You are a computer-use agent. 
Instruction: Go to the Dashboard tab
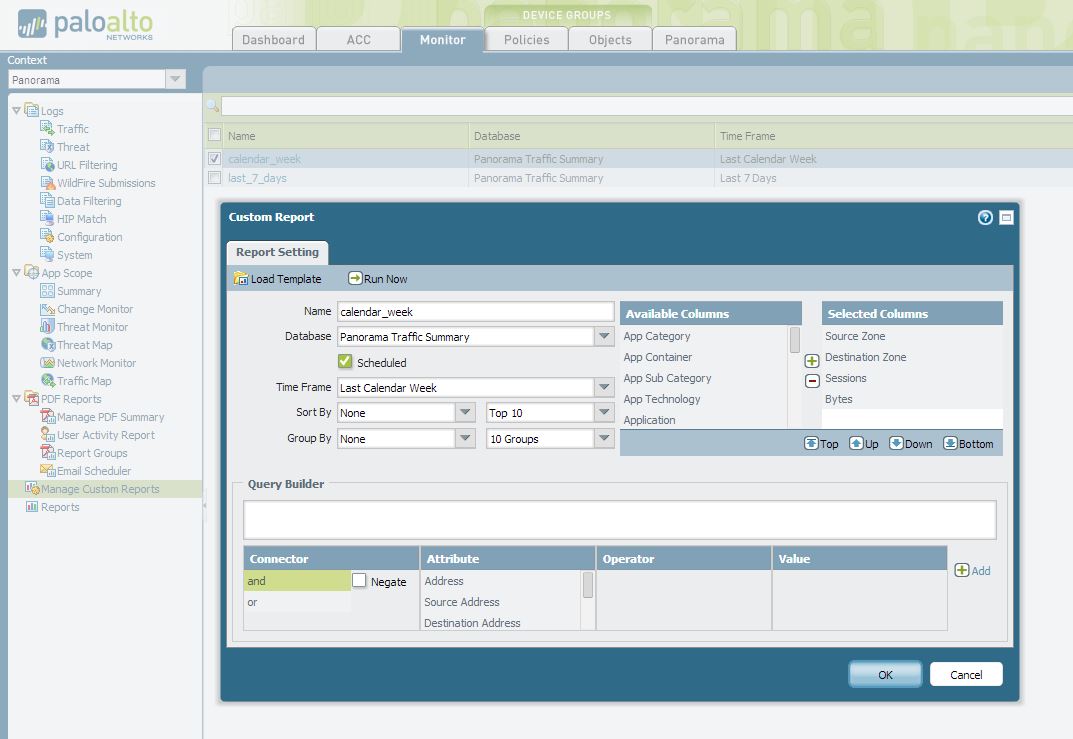tap(273, 40)
